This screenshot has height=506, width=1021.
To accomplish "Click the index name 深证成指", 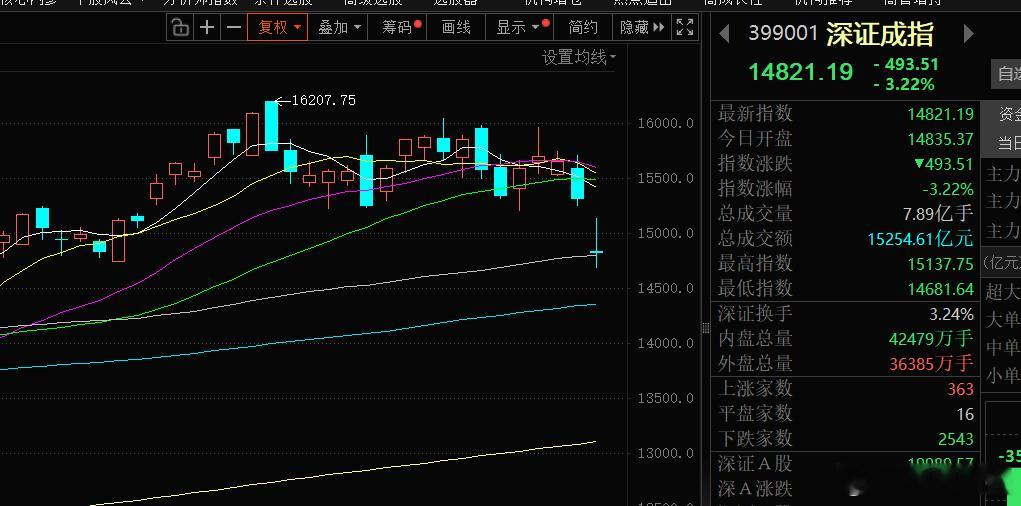I will [x=880, y=35].
